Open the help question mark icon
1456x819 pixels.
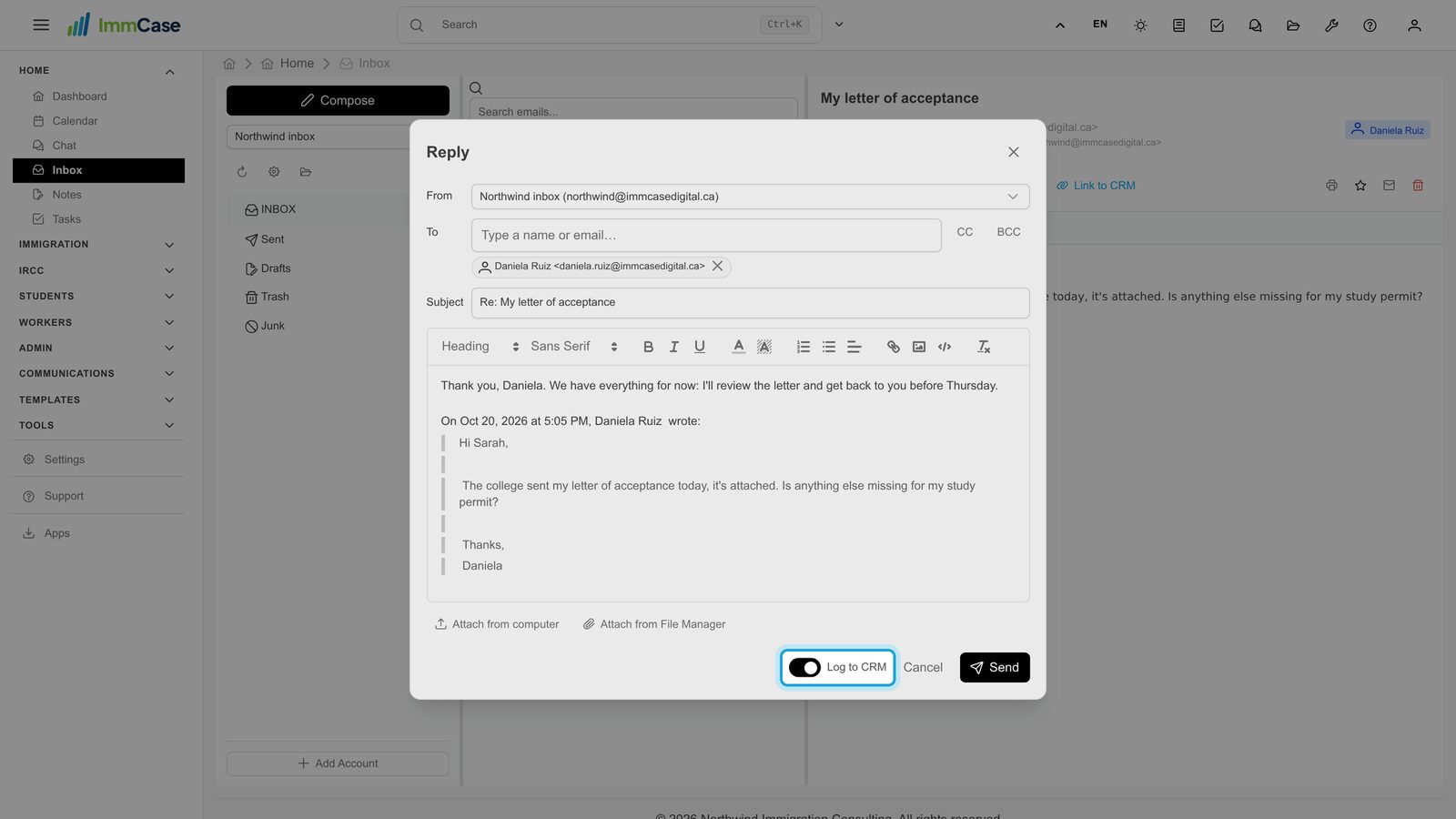click(x=1370, y=25)
